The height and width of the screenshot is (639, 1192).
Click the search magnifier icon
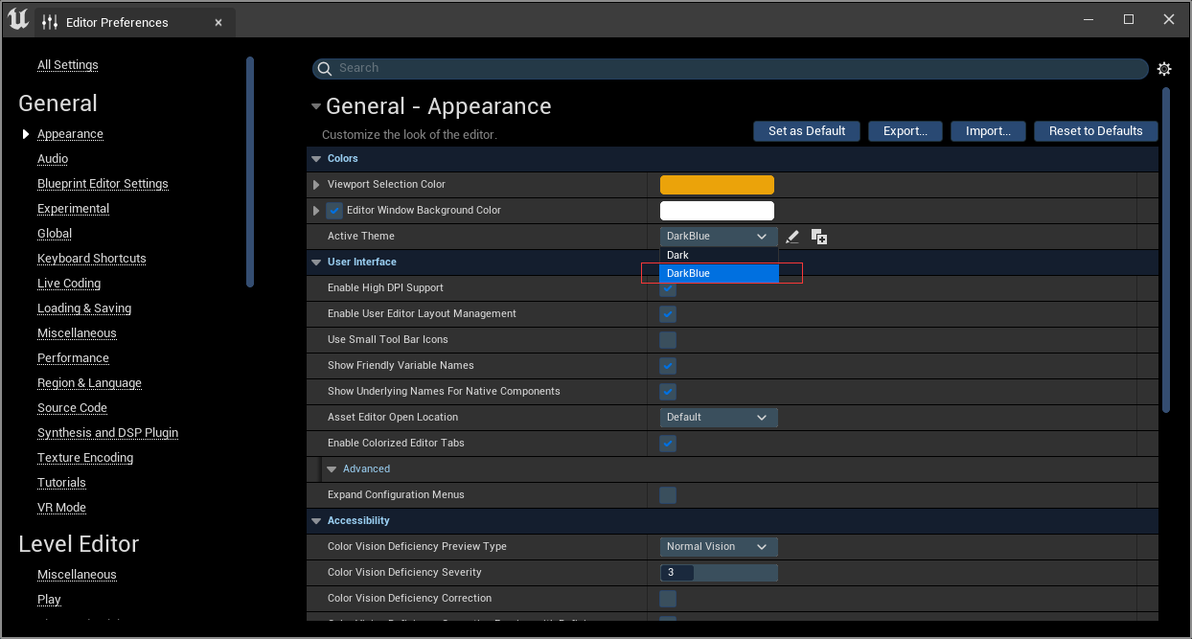pos(324,68)
